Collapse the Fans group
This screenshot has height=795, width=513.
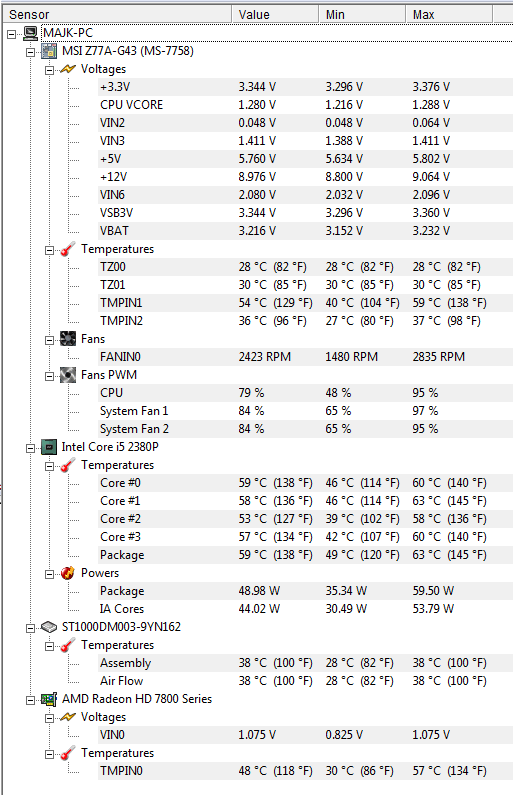(49, 340)
